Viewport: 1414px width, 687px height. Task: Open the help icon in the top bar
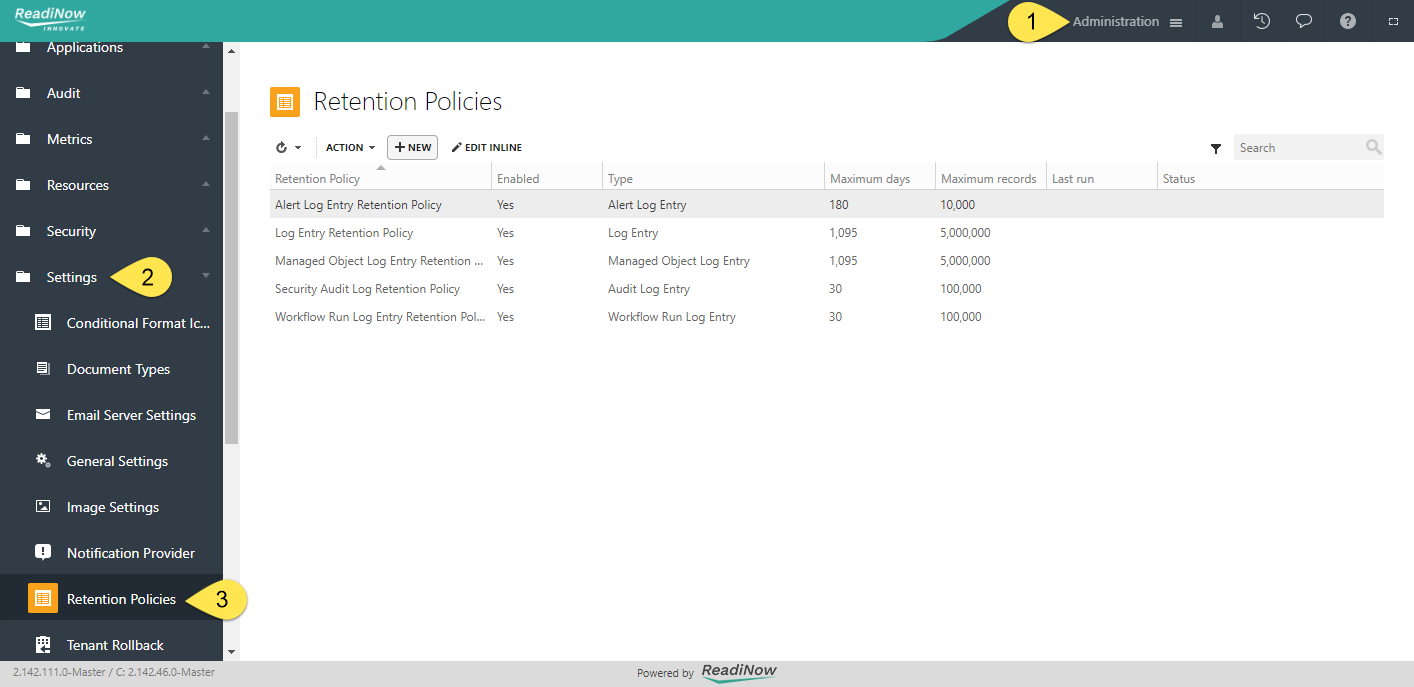point(1346,20)
